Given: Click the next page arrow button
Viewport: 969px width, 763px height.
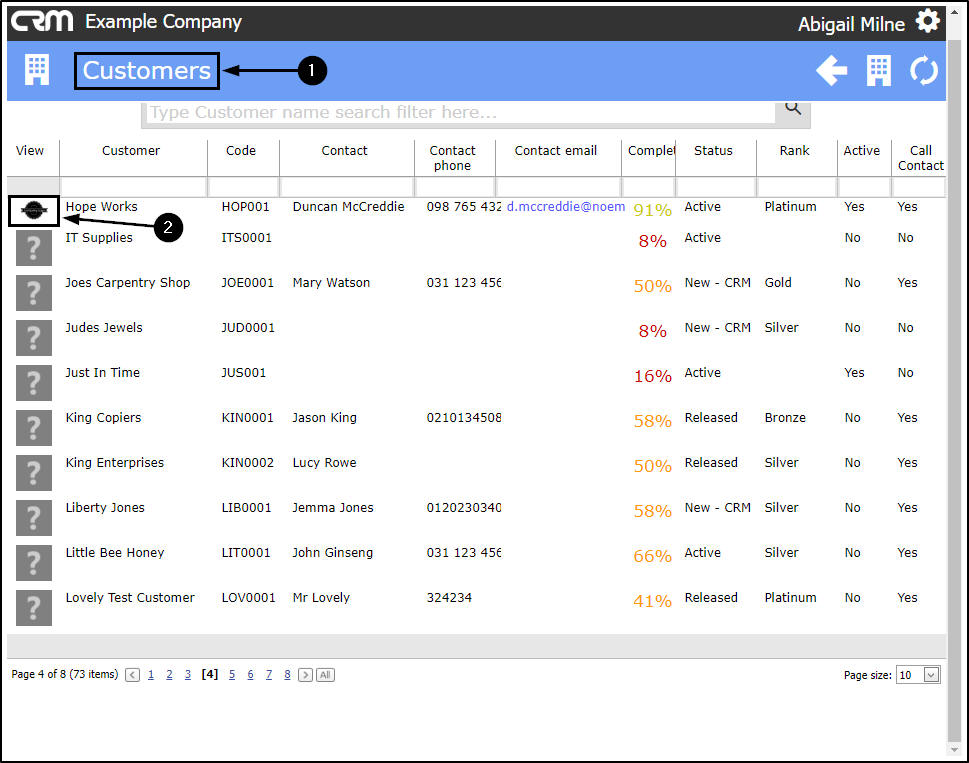Looking at the screenshot, I should [x=306, y=675].
